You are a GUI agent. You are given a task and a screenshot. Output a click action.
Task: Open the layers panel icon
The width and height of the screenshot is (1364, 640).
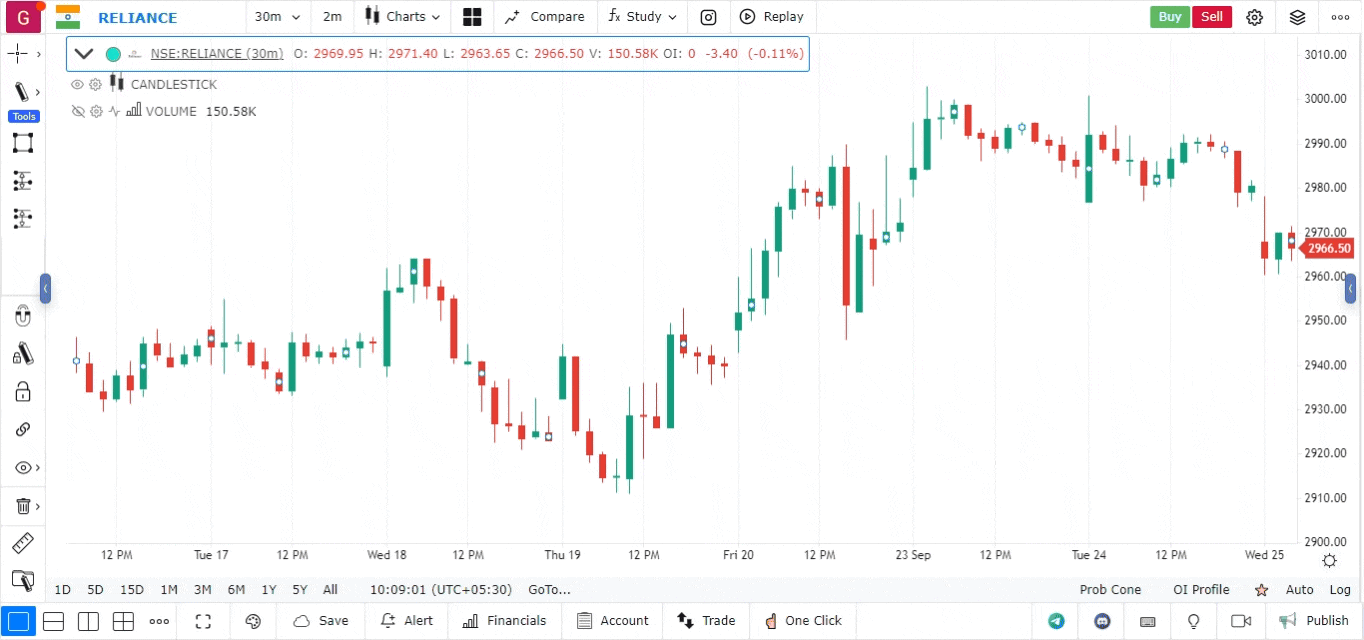[x=1297, y=17]
